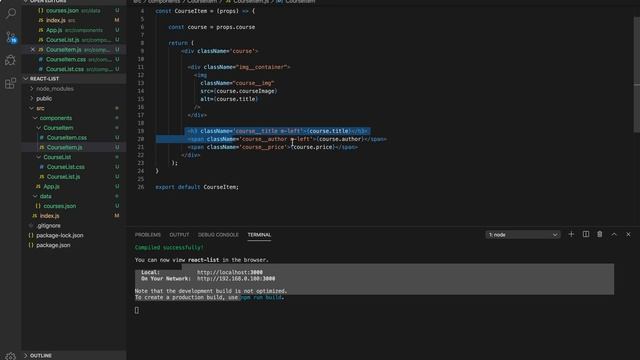Image resolution: width=640 pixels, height=360 pixels.
Task: Open CourseItem.css in the file tree
Action: tap(74, 138)
